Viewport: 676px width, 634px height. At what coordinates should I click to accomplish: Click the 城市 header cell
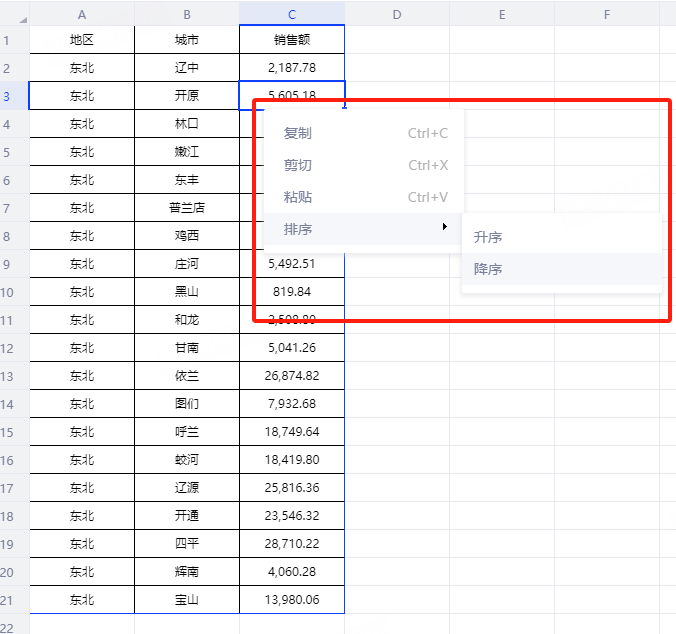[187, 40]
